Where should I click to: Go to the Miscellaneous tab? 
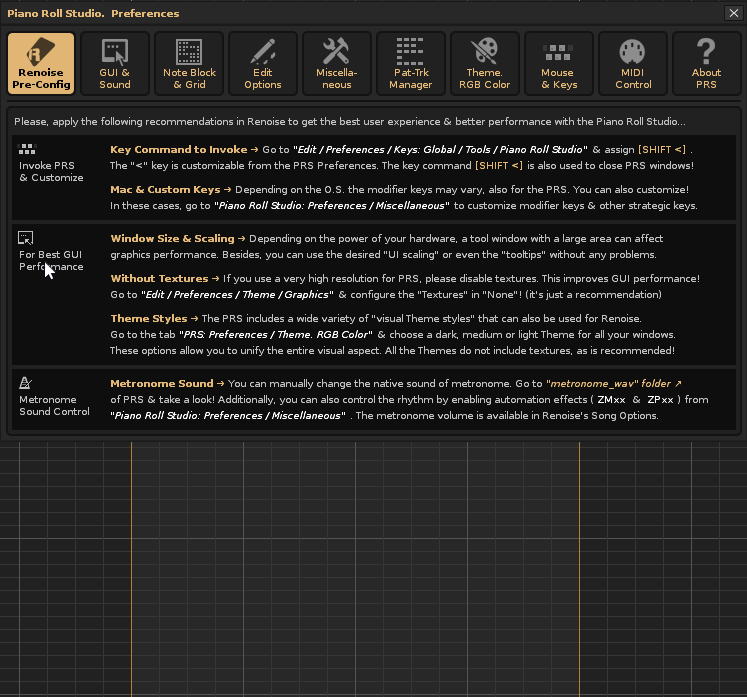337,63
